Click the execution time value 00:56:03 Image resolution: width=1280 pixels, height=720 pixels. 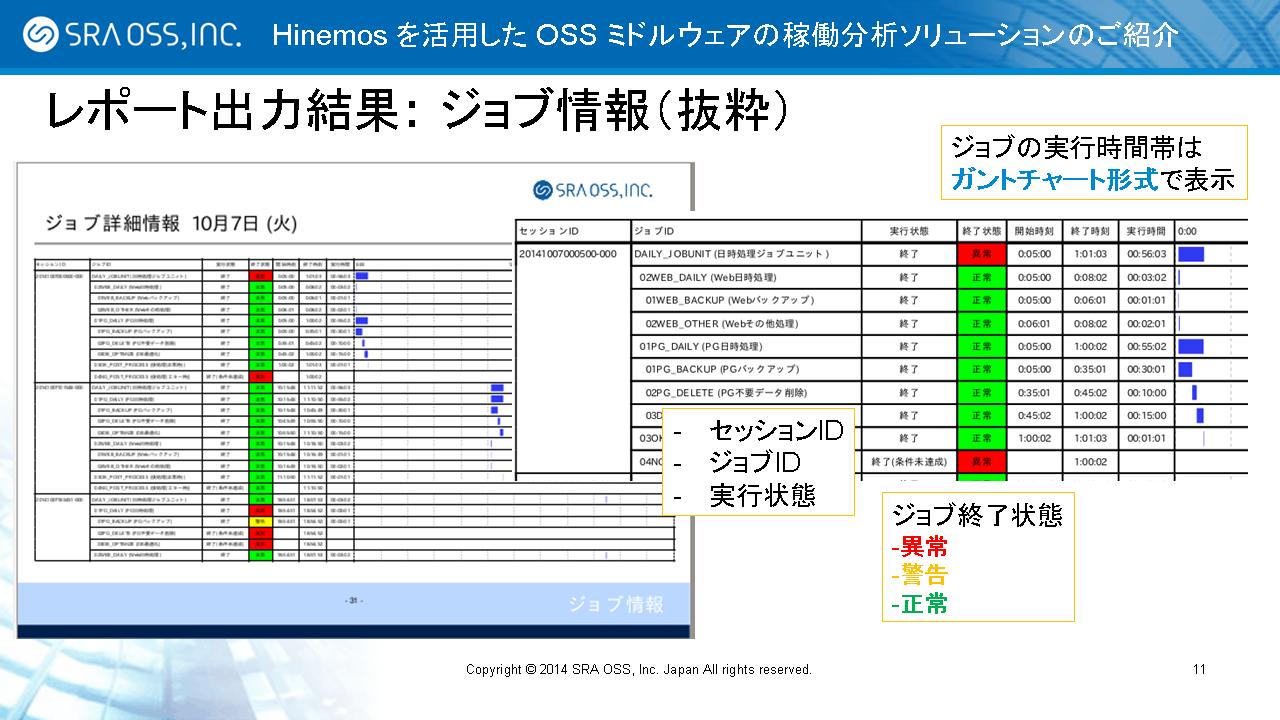coord(1146,254)
